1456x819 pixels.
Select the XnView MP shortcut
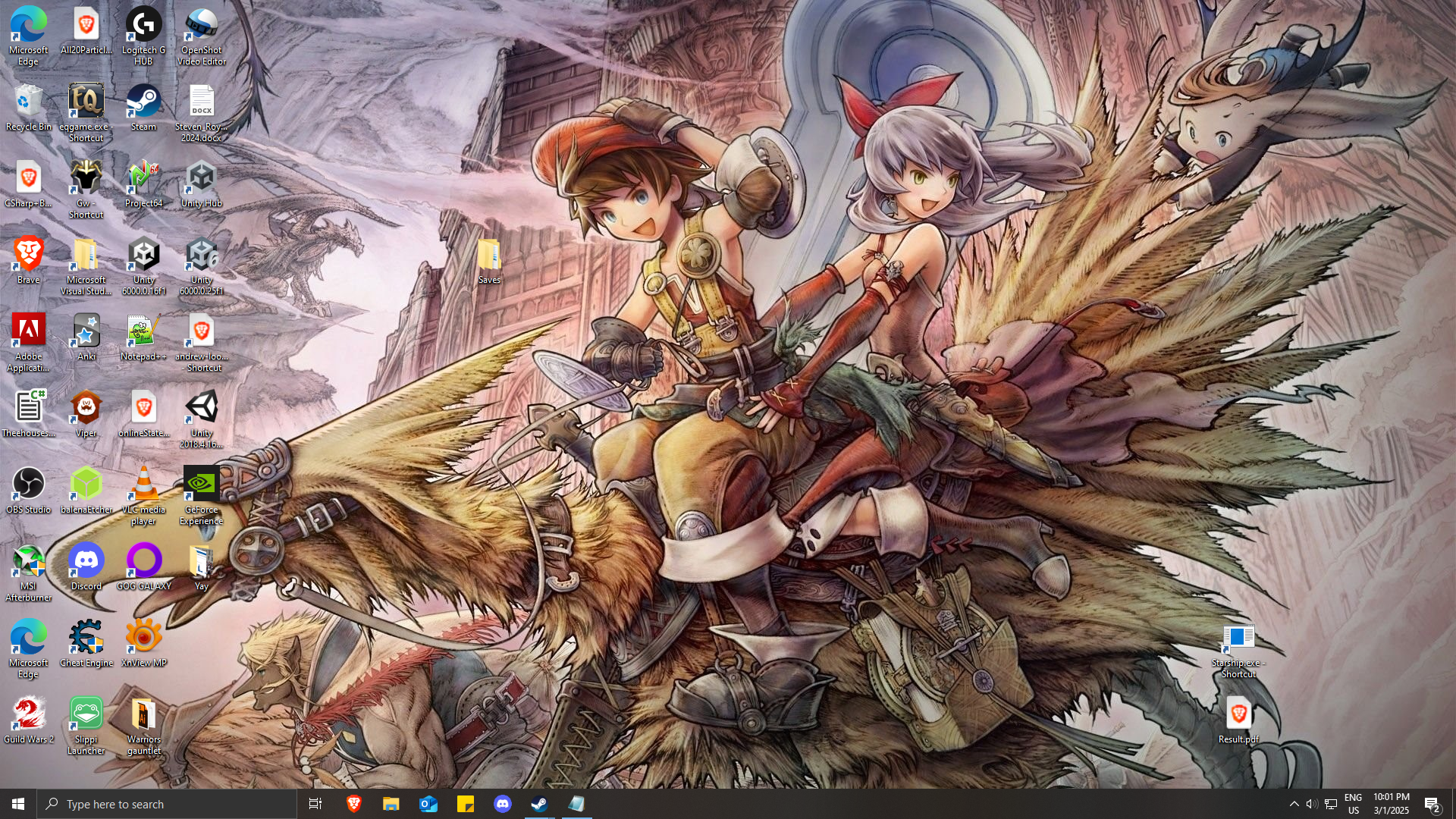pyautogui.click(x=143, y=645)
